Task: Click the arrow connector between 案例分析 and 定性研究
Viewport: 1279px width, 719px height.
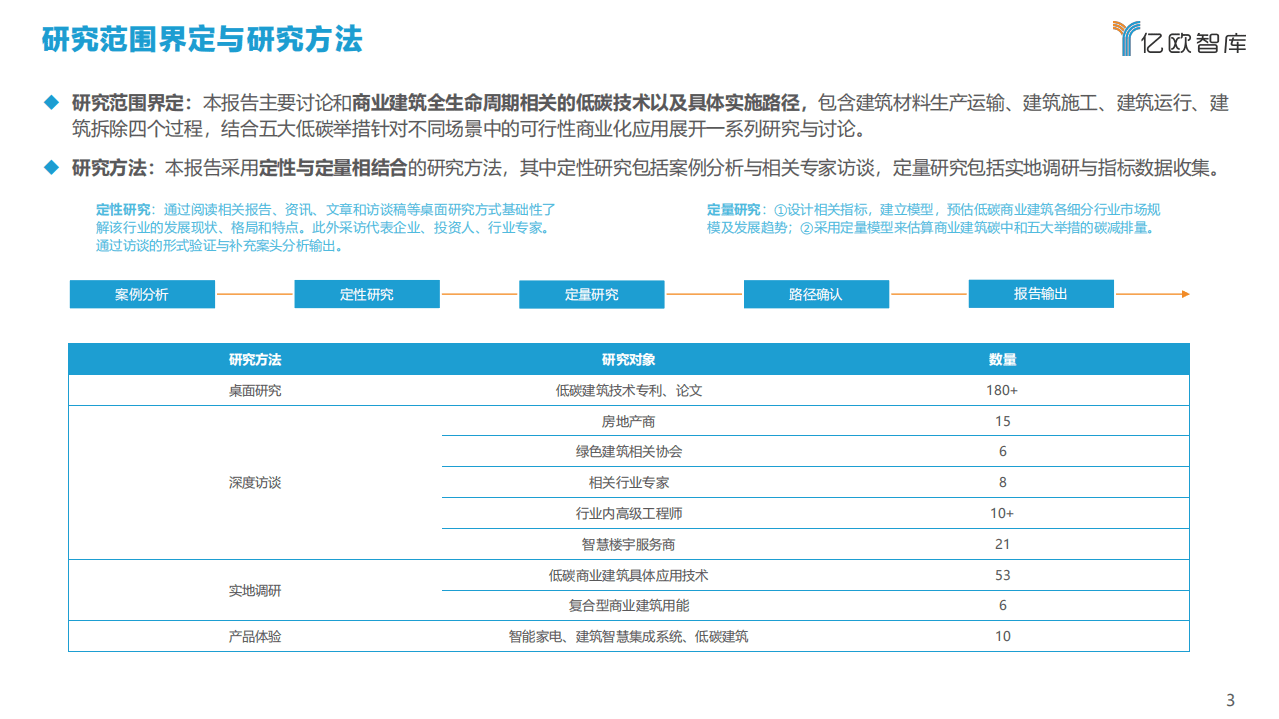Action: 254,294
